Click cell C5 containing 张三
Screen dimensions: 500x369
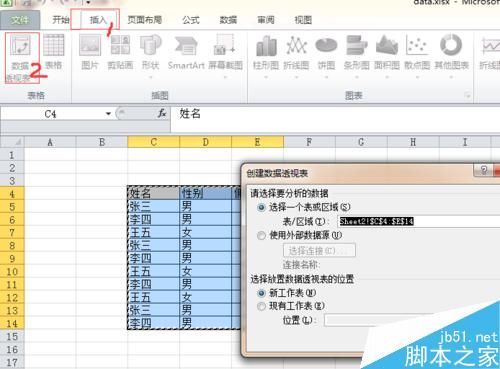point(154,206)
